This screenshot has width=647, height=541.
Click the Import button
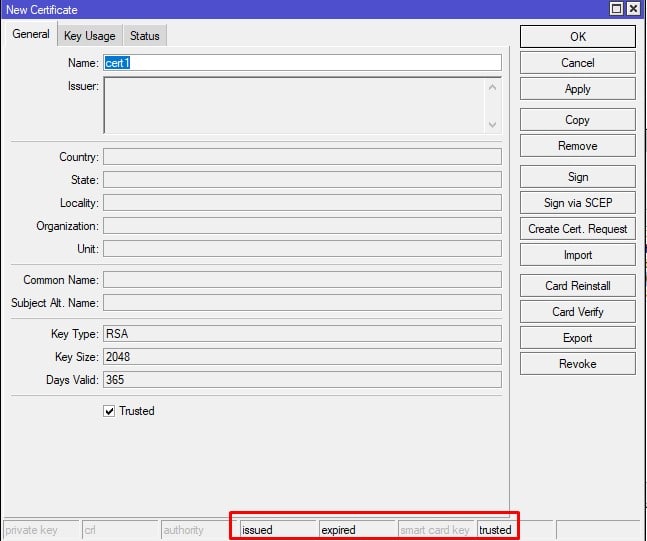pos(578,255)
